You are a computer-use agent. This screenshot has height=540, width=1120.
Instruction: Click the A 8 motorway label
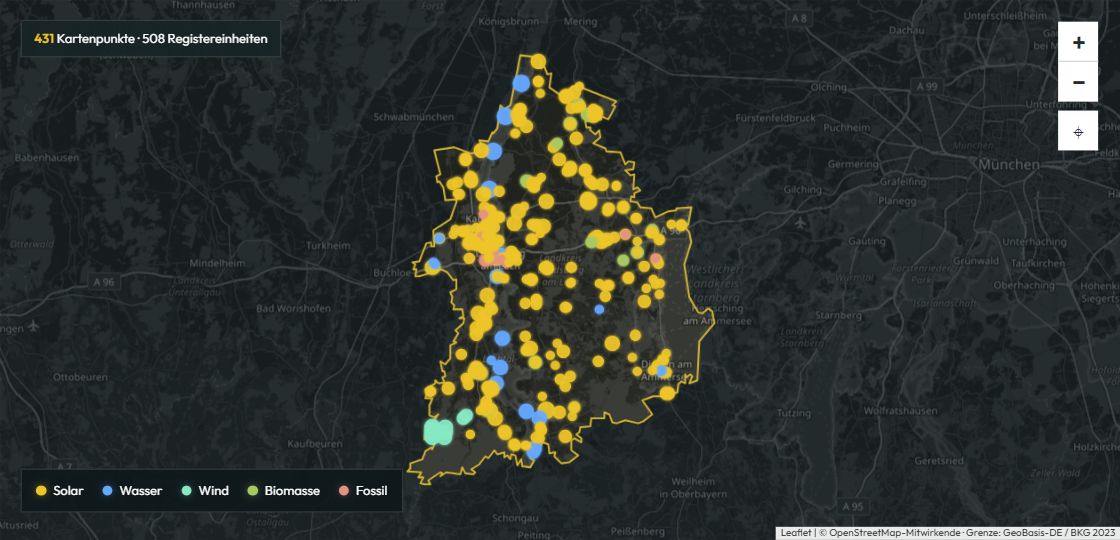[799, 19]
